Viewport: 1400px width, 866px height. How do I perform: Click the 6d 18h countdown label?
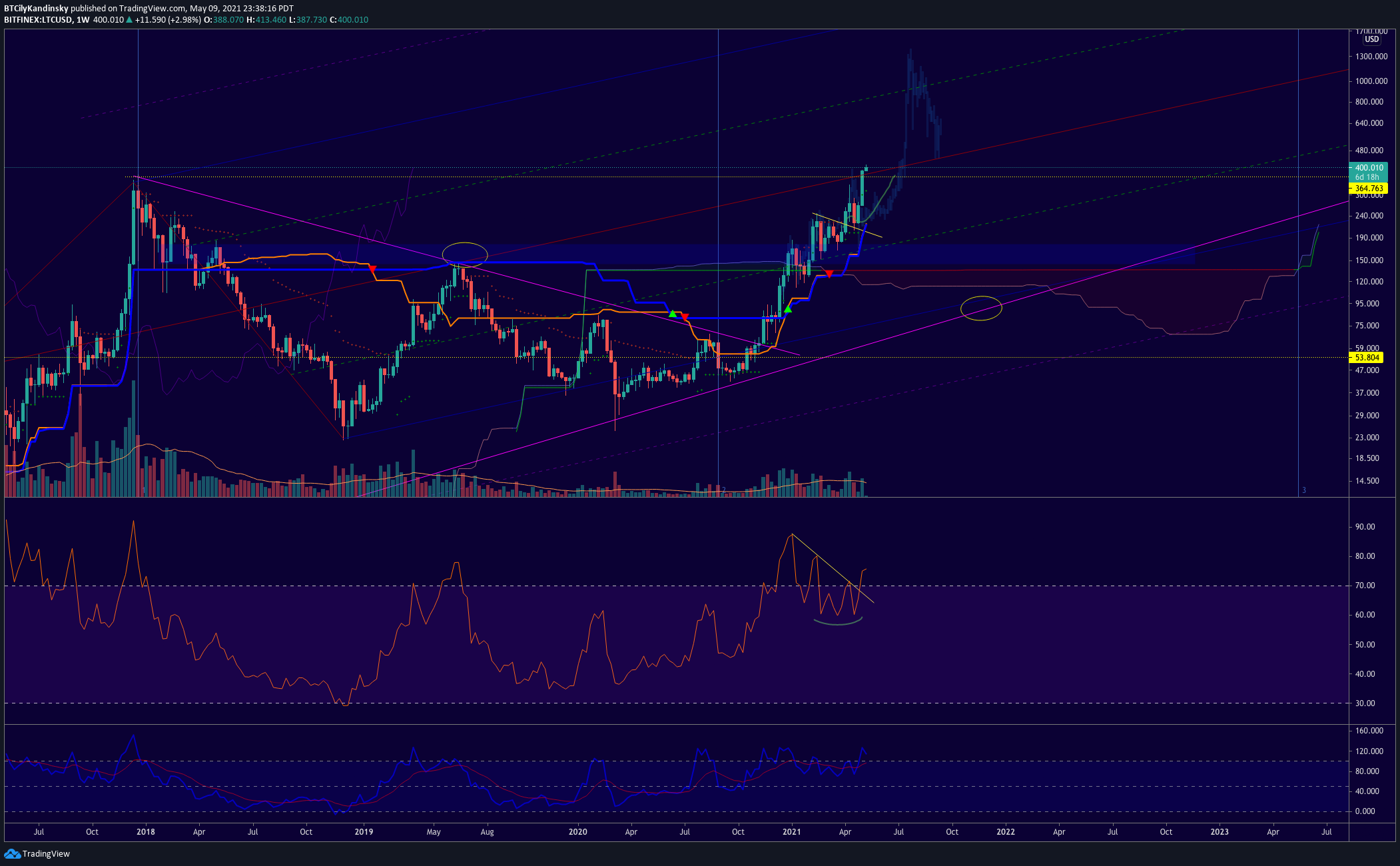(1367, 177)
